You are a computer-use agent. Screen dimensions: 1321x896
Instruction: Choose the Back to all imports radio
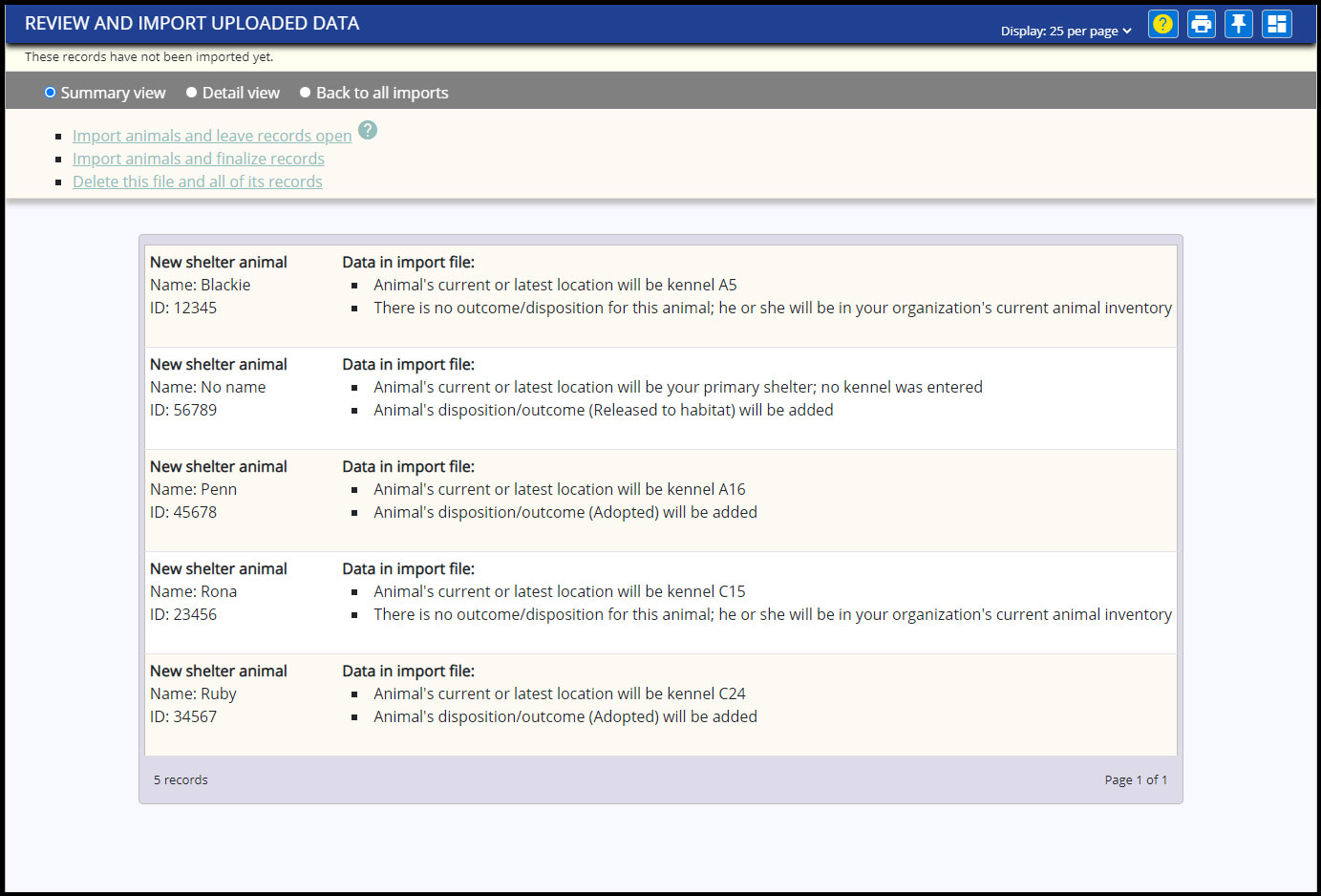pos(306,93)
